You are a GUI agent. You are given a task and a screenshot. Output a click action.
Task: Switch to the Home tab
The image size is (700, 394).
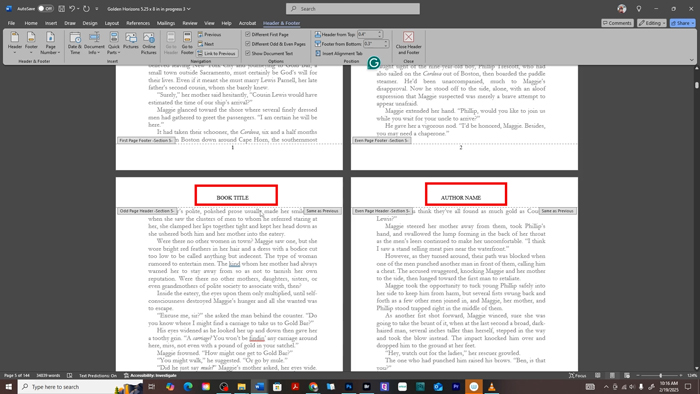[x=31, y=23]
